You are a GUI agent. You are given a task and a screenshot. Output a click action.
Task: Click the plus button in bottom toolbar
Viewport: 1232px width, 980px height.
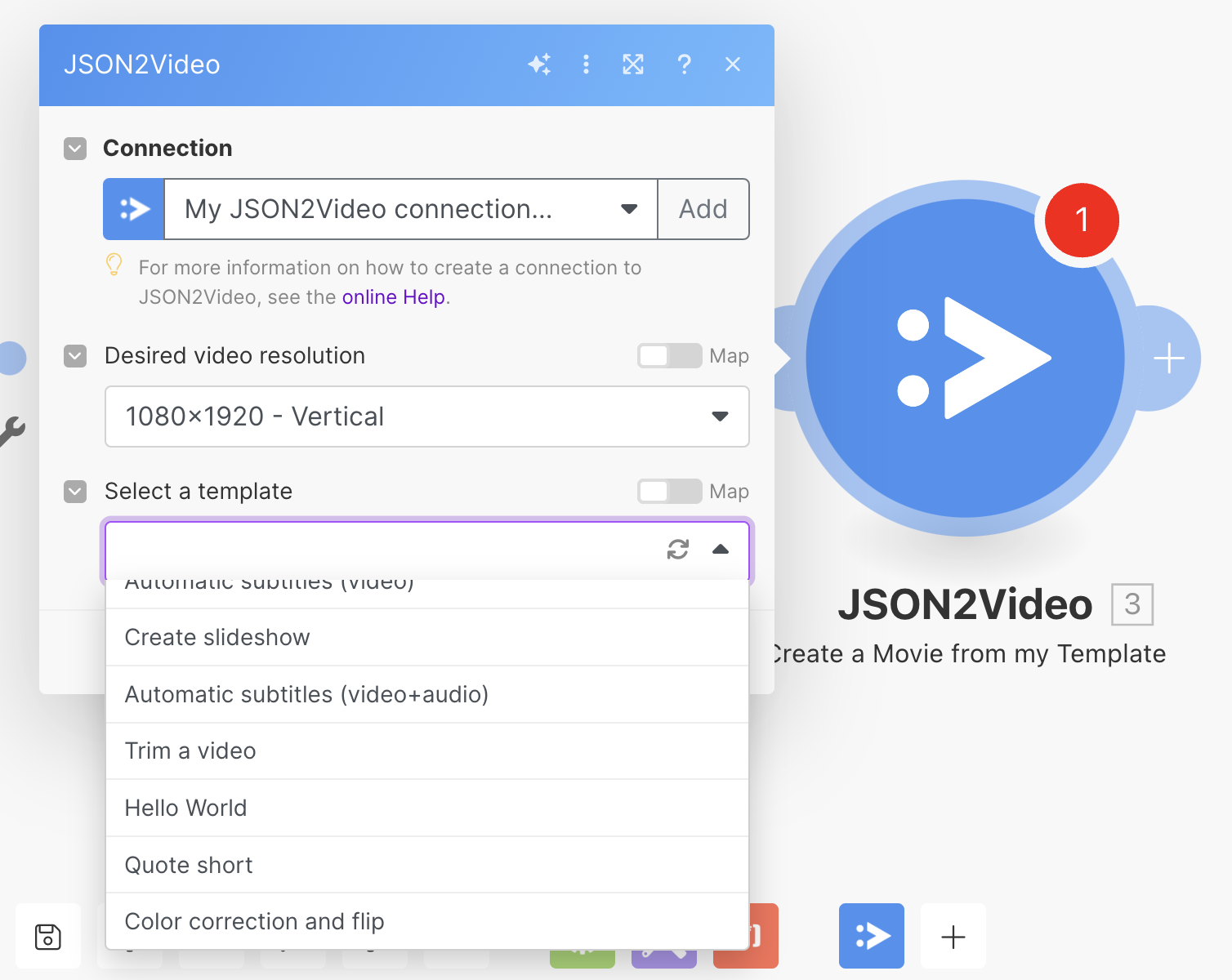point(953,936)
